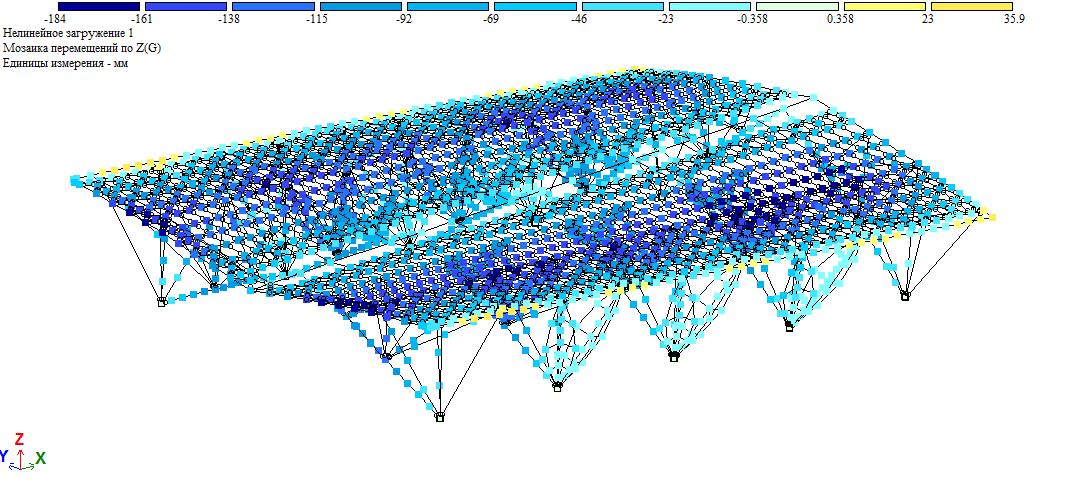The width and height of the screenshot is (1067, 489).
Task: Select the legend value -46
Action: 578,19
